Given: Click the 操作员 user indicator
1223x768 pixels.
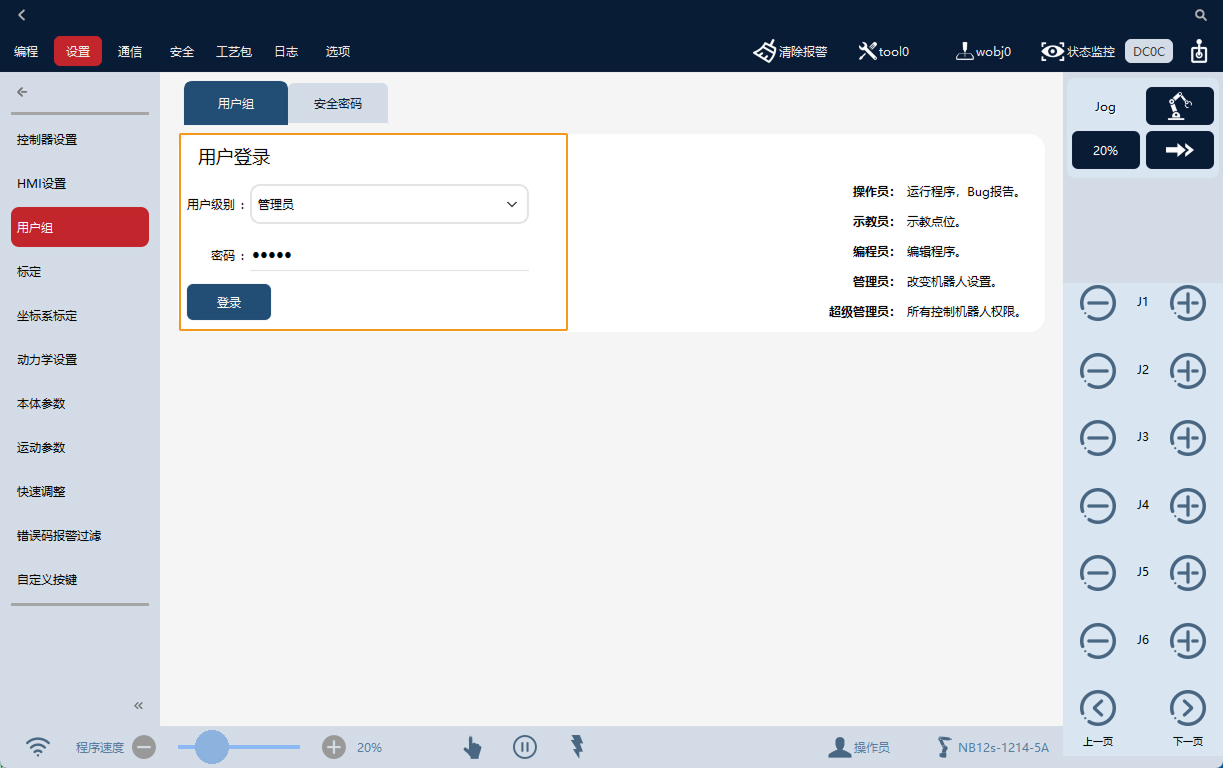Looking at the screenshot, I should 859,747.
